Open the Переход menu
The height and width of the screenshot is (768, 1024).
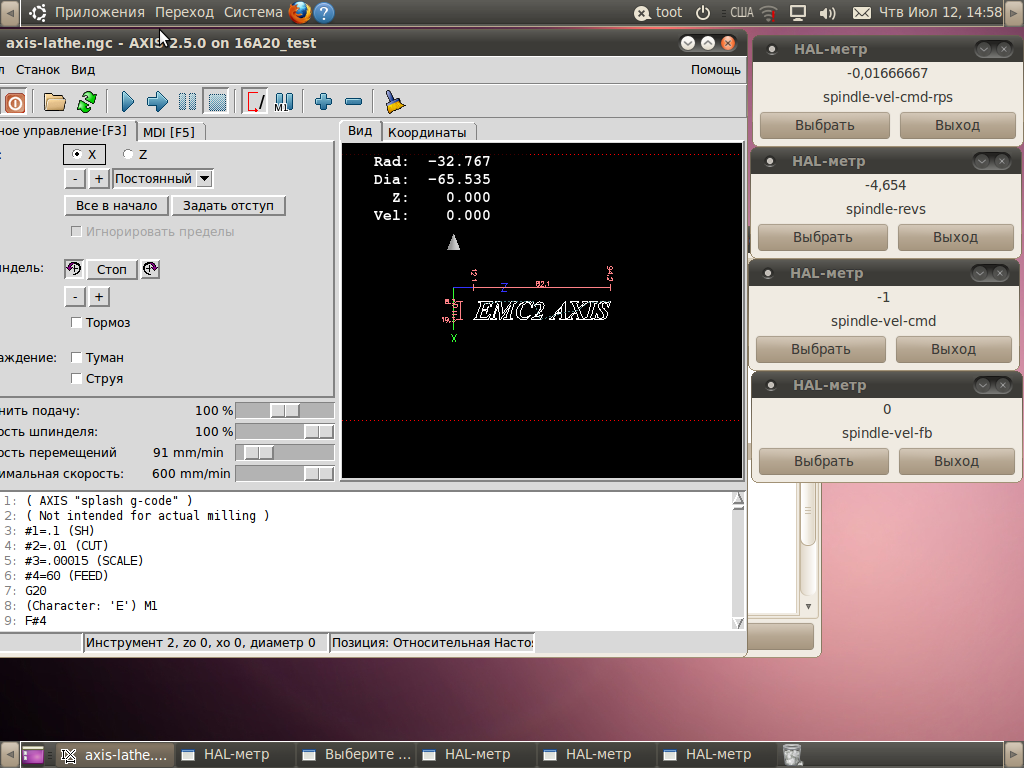coord(184,12)
